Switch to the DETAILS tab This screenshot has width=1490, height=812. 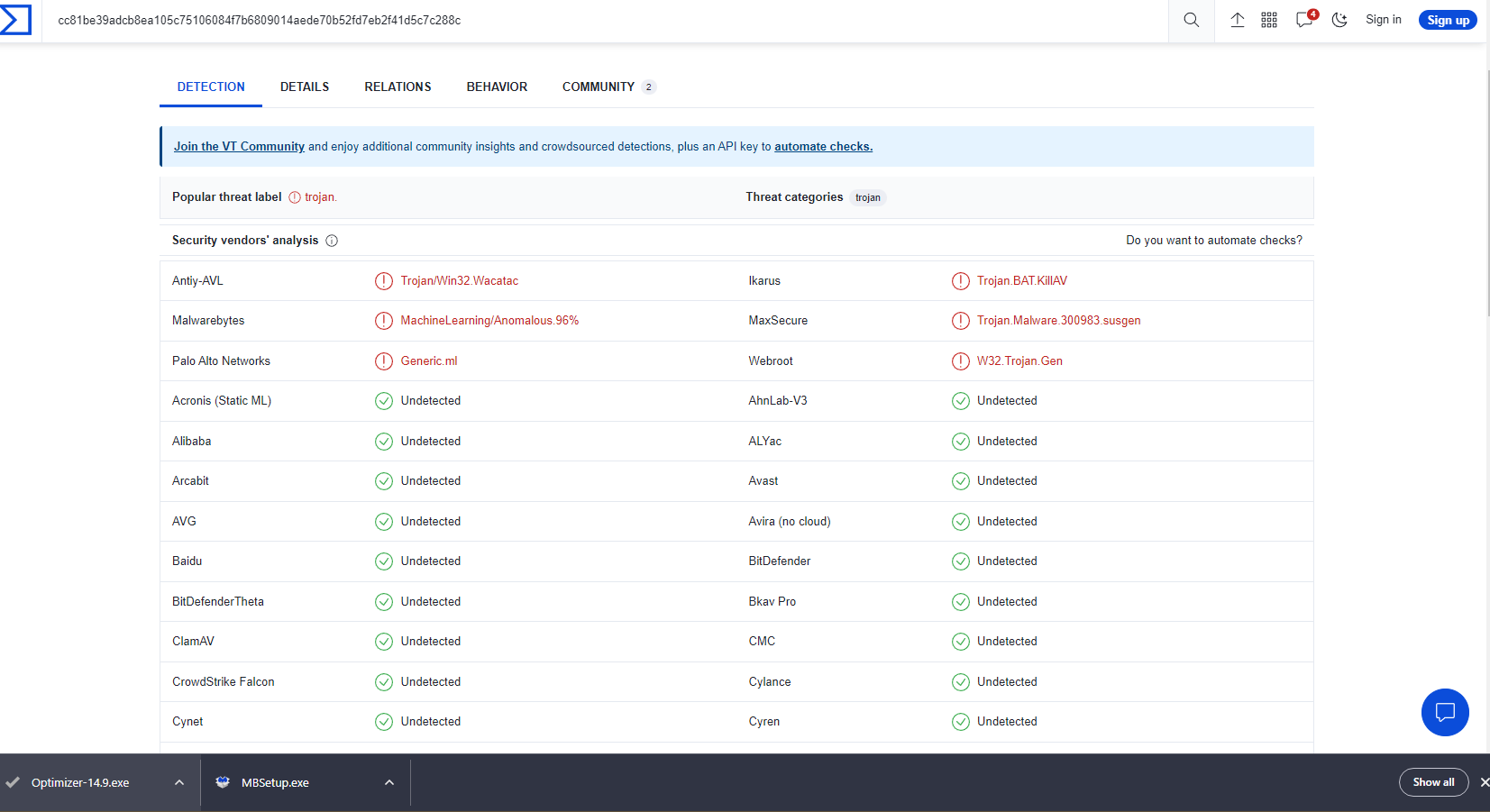coord(305,87)
